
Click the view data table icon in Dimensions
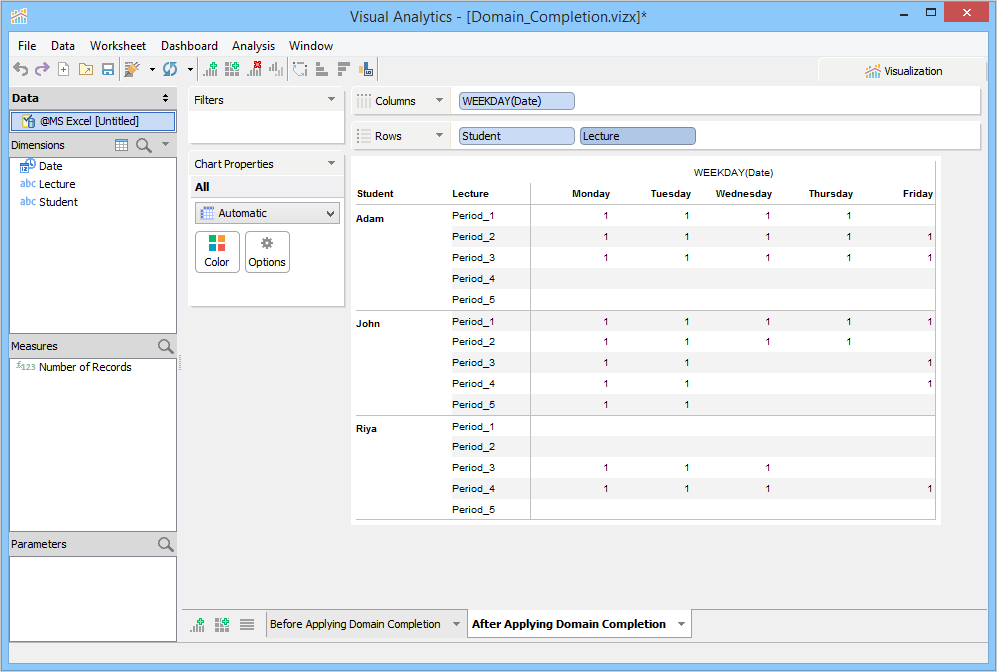tap(121, 145)
